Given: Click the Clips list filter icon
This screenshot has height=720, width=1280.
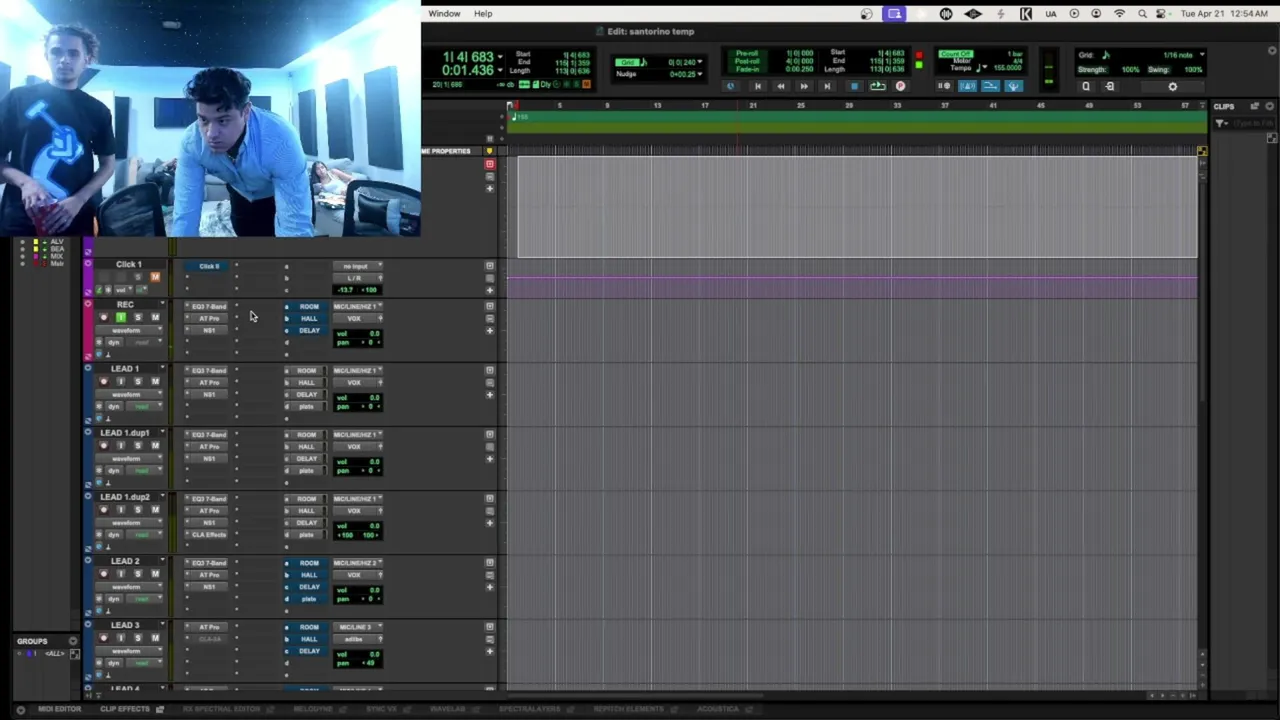Looking at the screenshot, I should pyautogui.click(x=1221, y=123).
